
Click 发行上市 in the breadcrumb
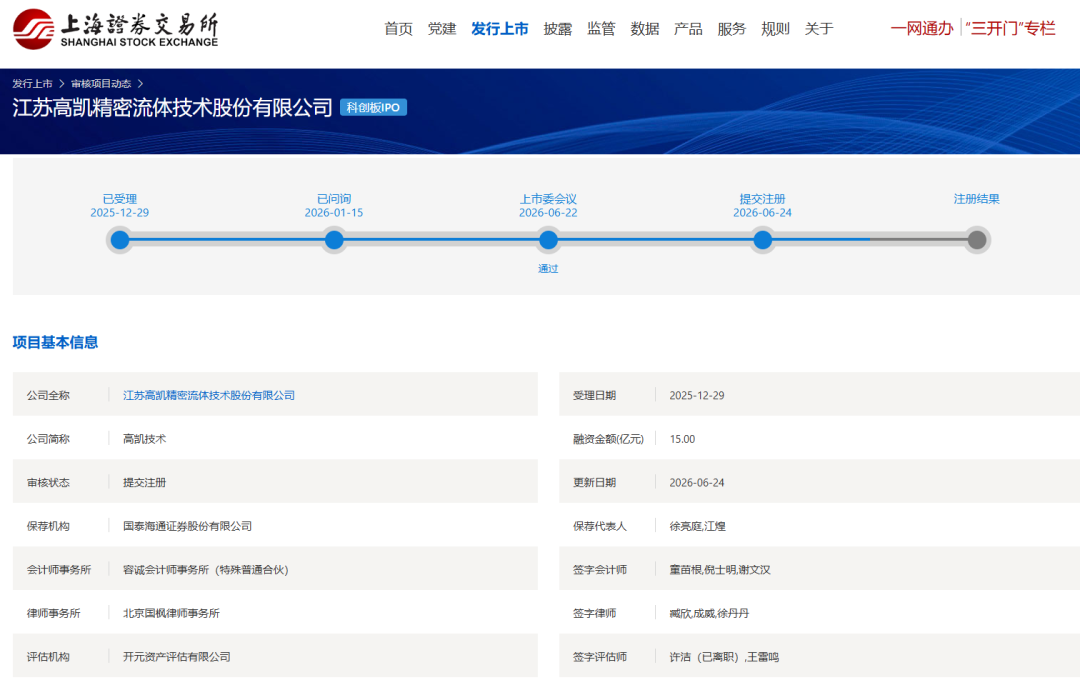pos(32,83)
